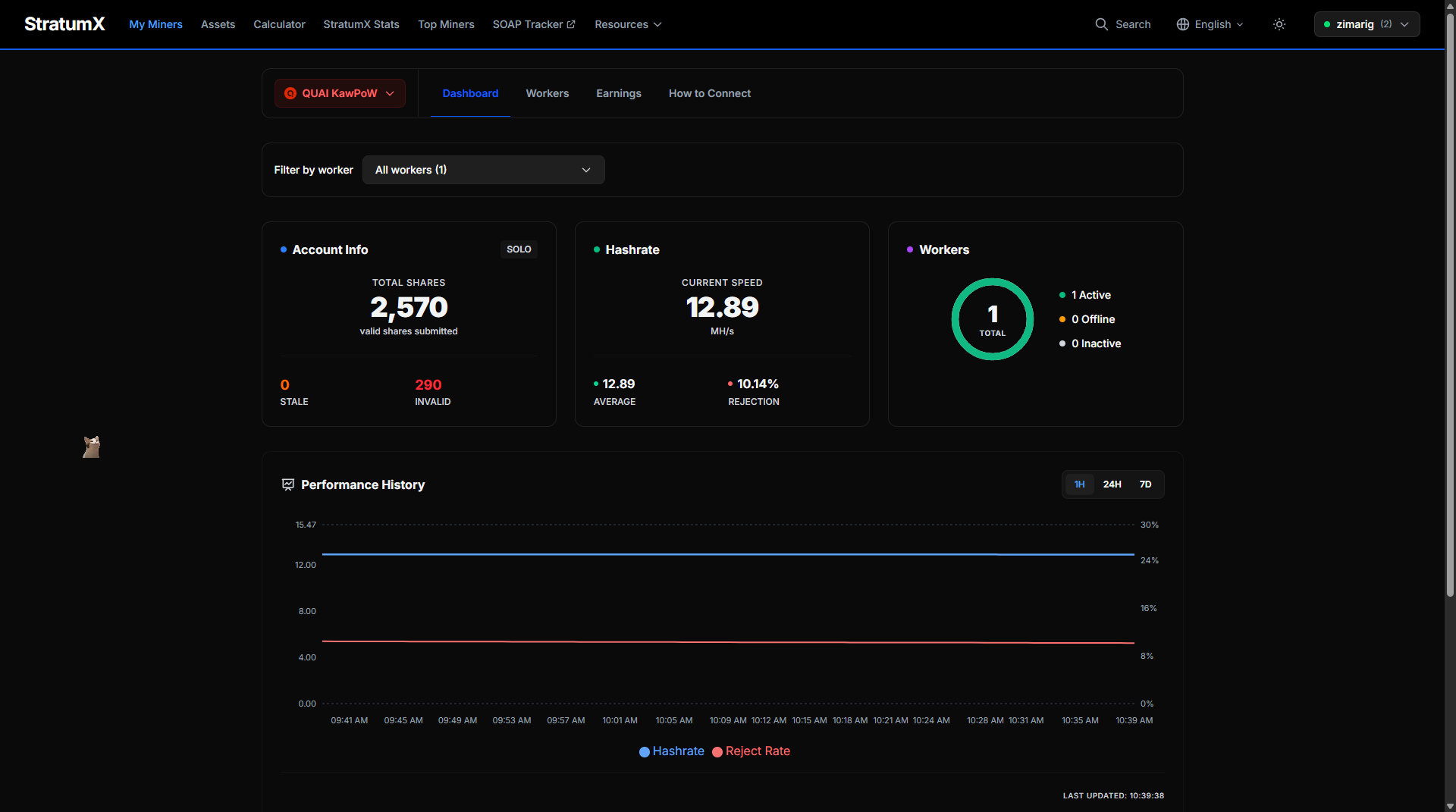Screen dimensions: 1456x812
Task: Open the Calculator page
Action: pyautogui.click(x=279, y=24)
